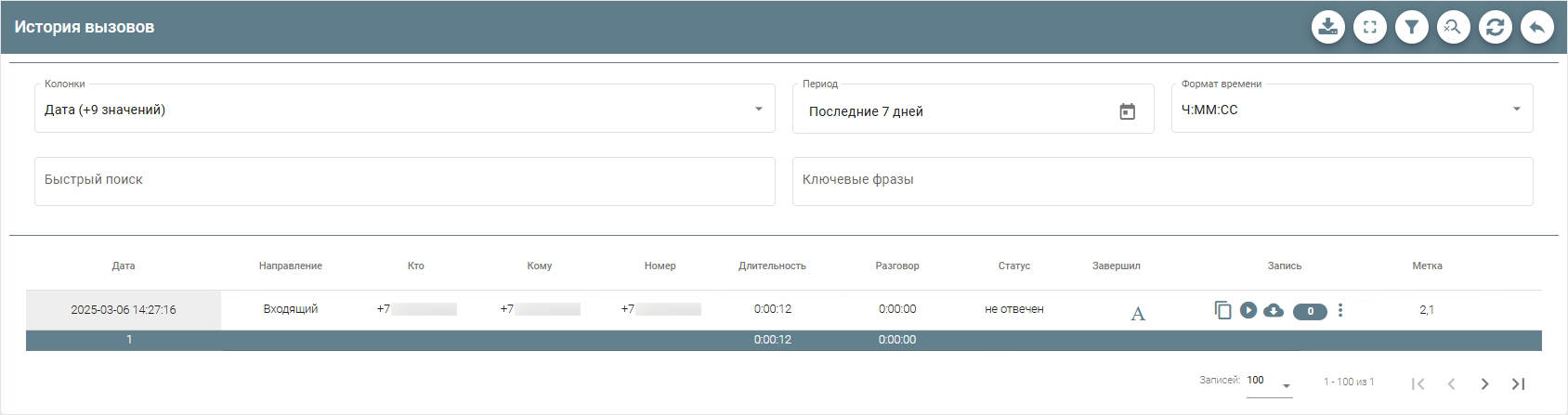Click the clear search magnifier icon
Screen dimensions: 1568x415
point(1453,27)
